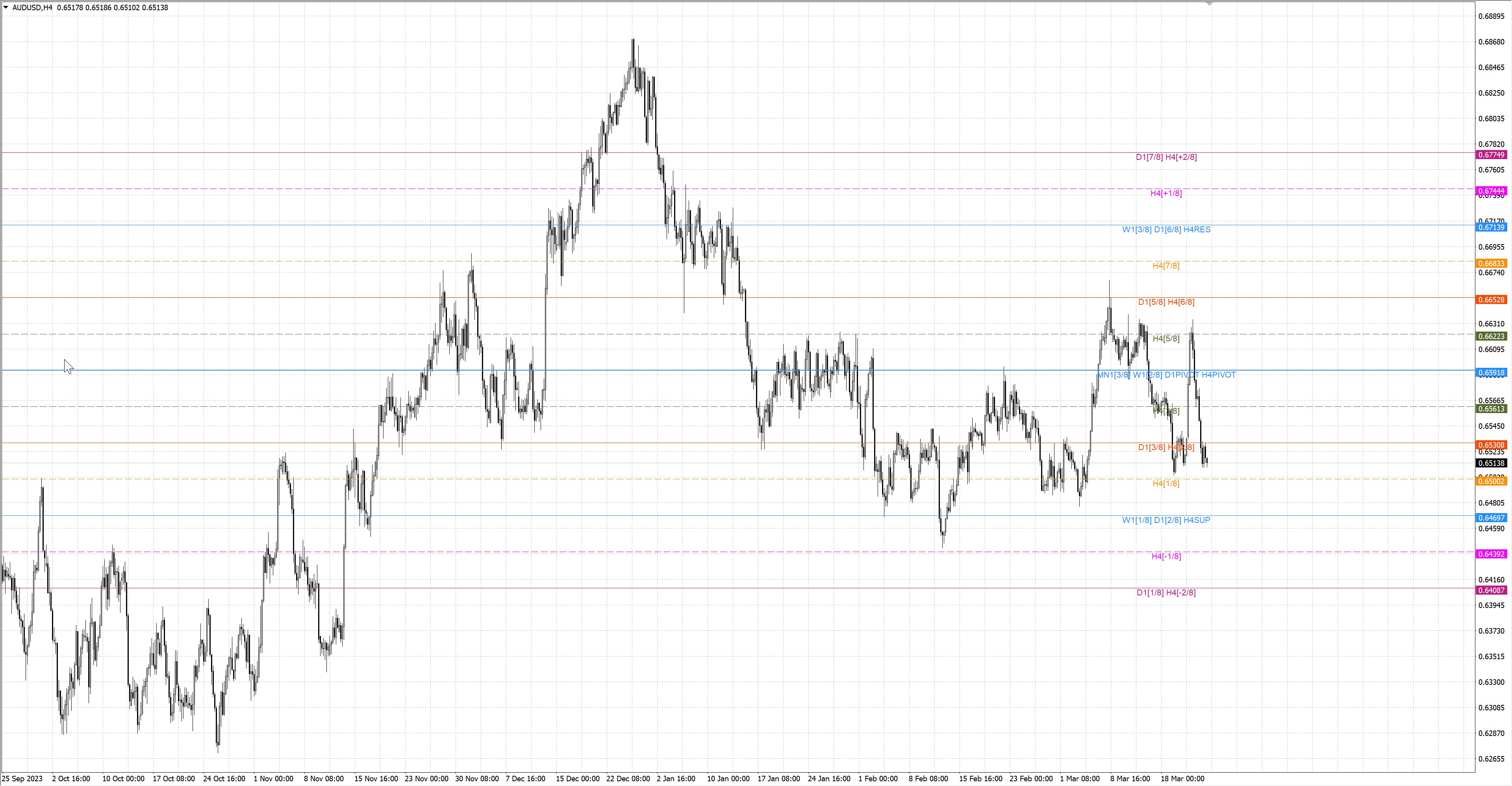Click the AUDUSD,H4 symbol title text
Viewport: 1512px width, 786px height.
point(32,7)
